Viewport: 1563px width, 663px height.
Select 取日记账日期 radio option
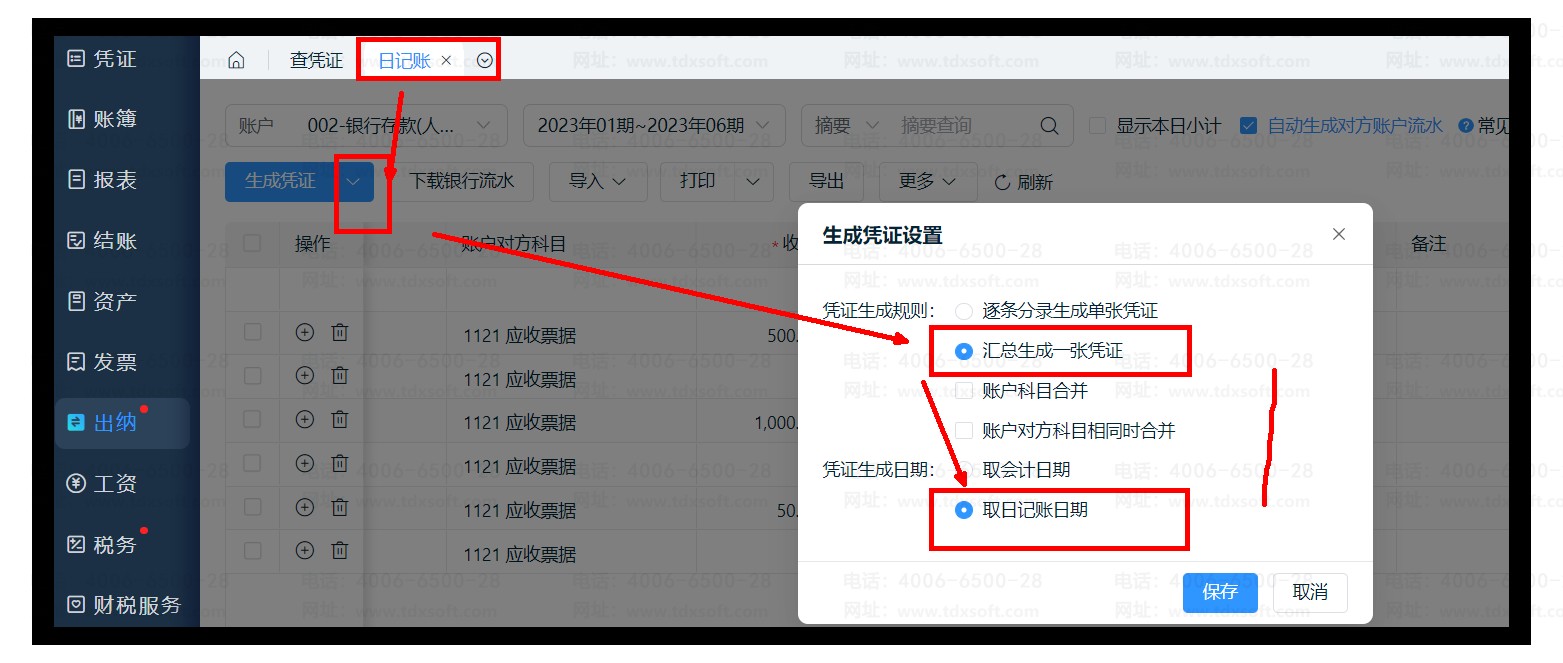coord(964,510)
